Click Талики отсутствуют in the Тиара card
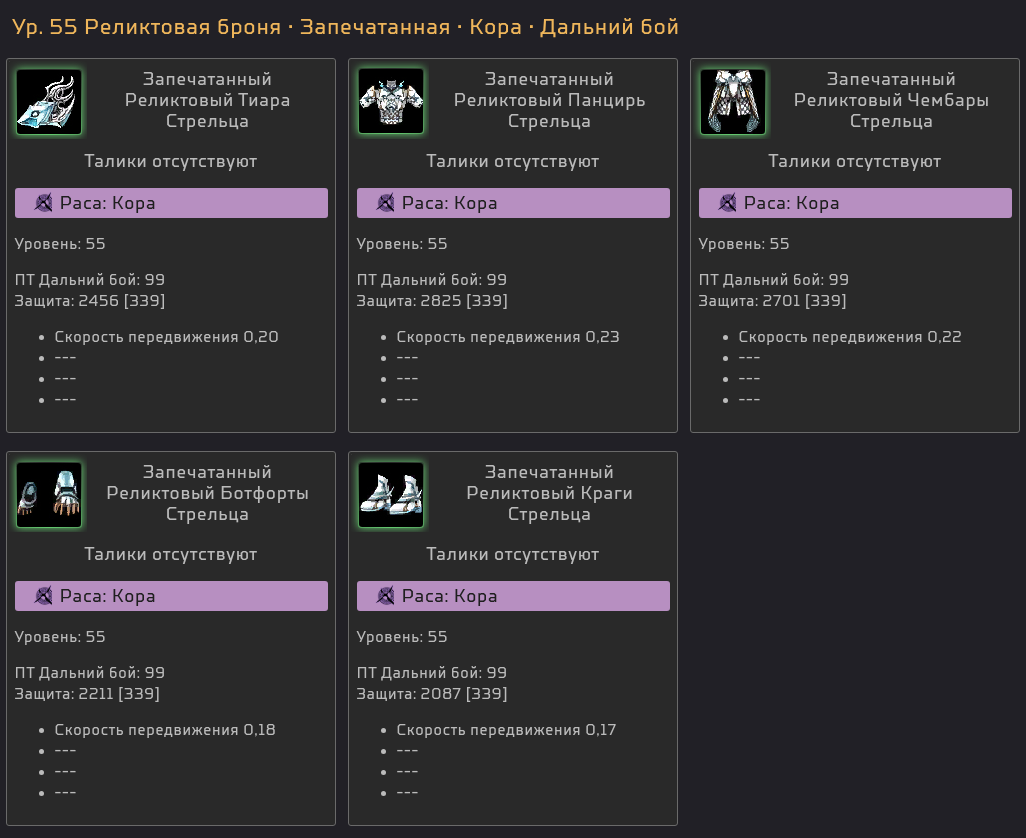The width and height of the screenshot is (1026, 838). (171, 162)
